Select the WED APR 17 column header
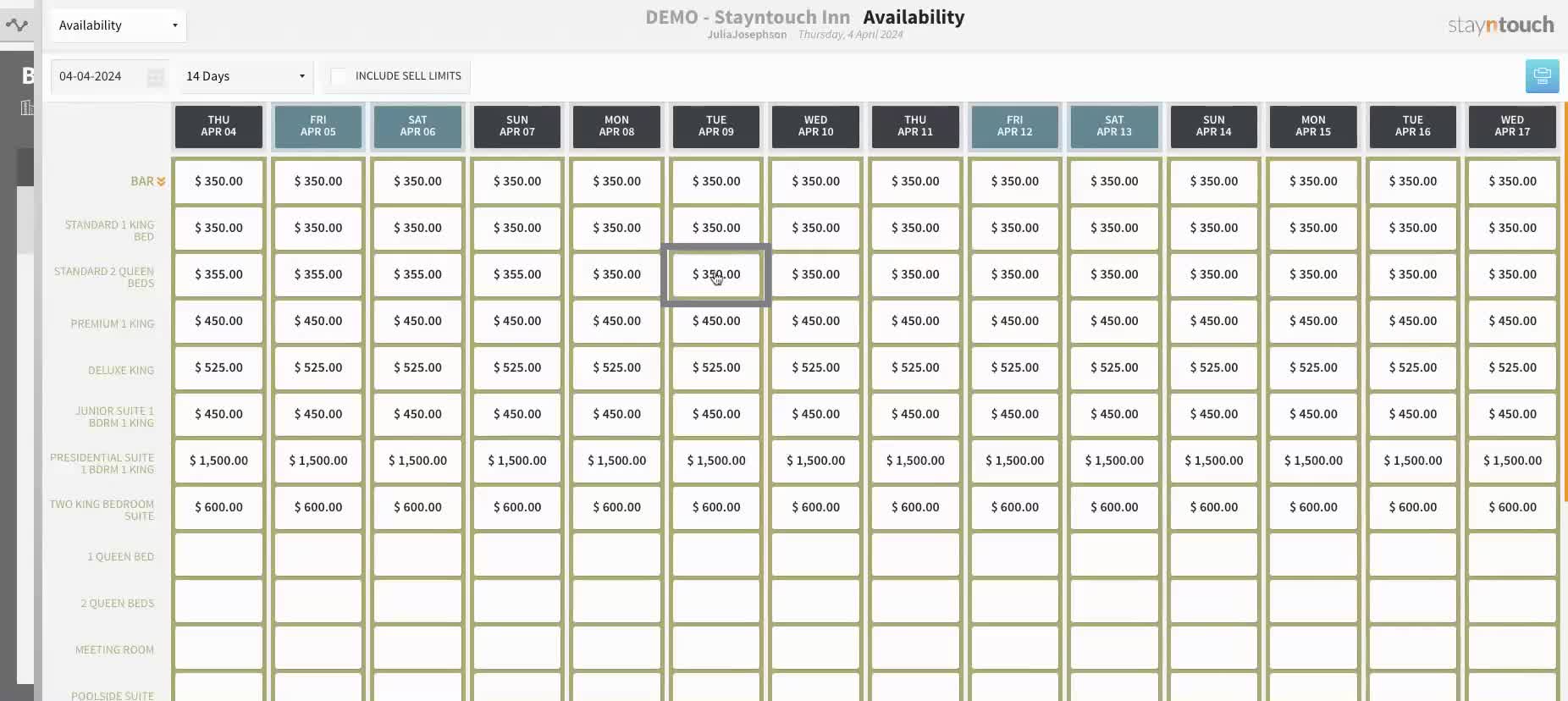This screenshot has height=701, width=1568. (x=1512, y=126)
